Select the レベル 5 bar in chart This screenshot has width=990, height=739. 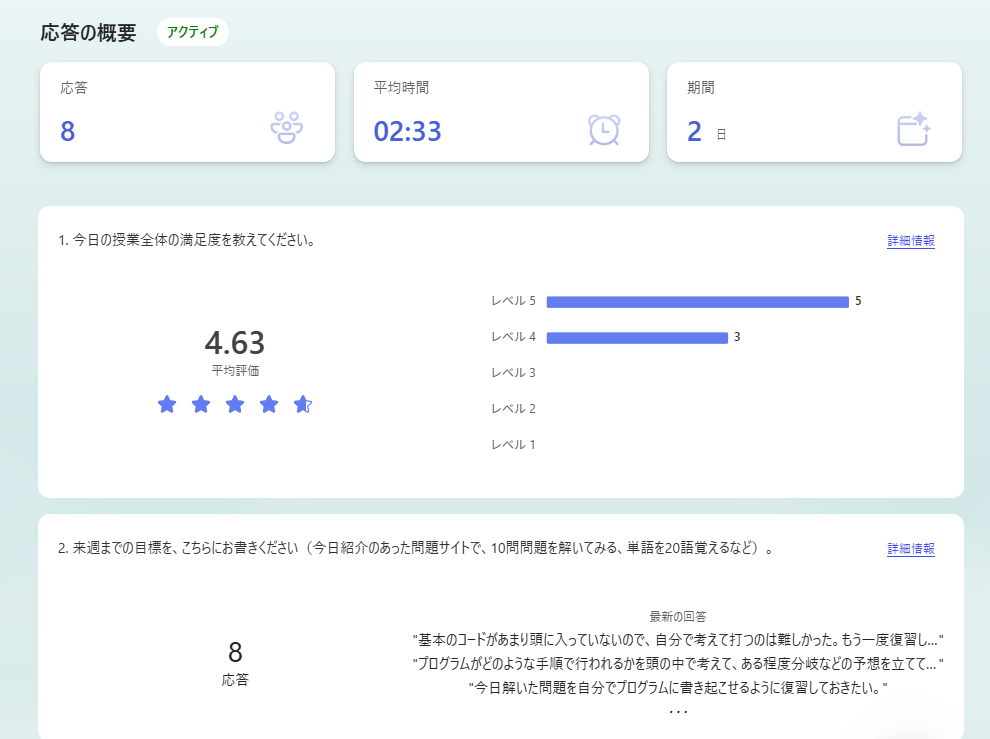pyautogui.click(x=697, y=301)
